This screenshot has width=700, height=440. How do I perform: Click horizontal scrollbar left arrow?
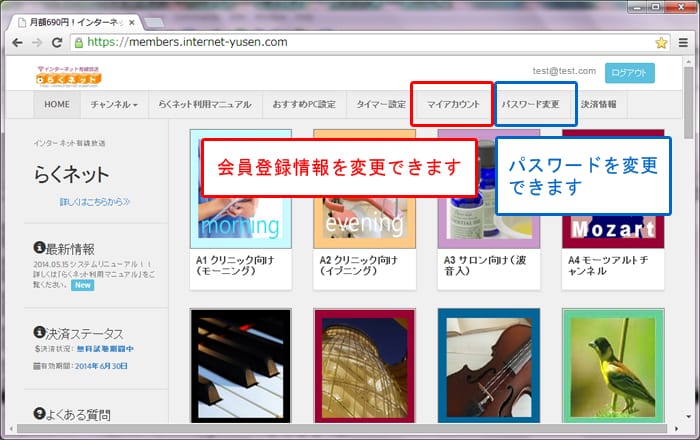click(x=12, y=429)
